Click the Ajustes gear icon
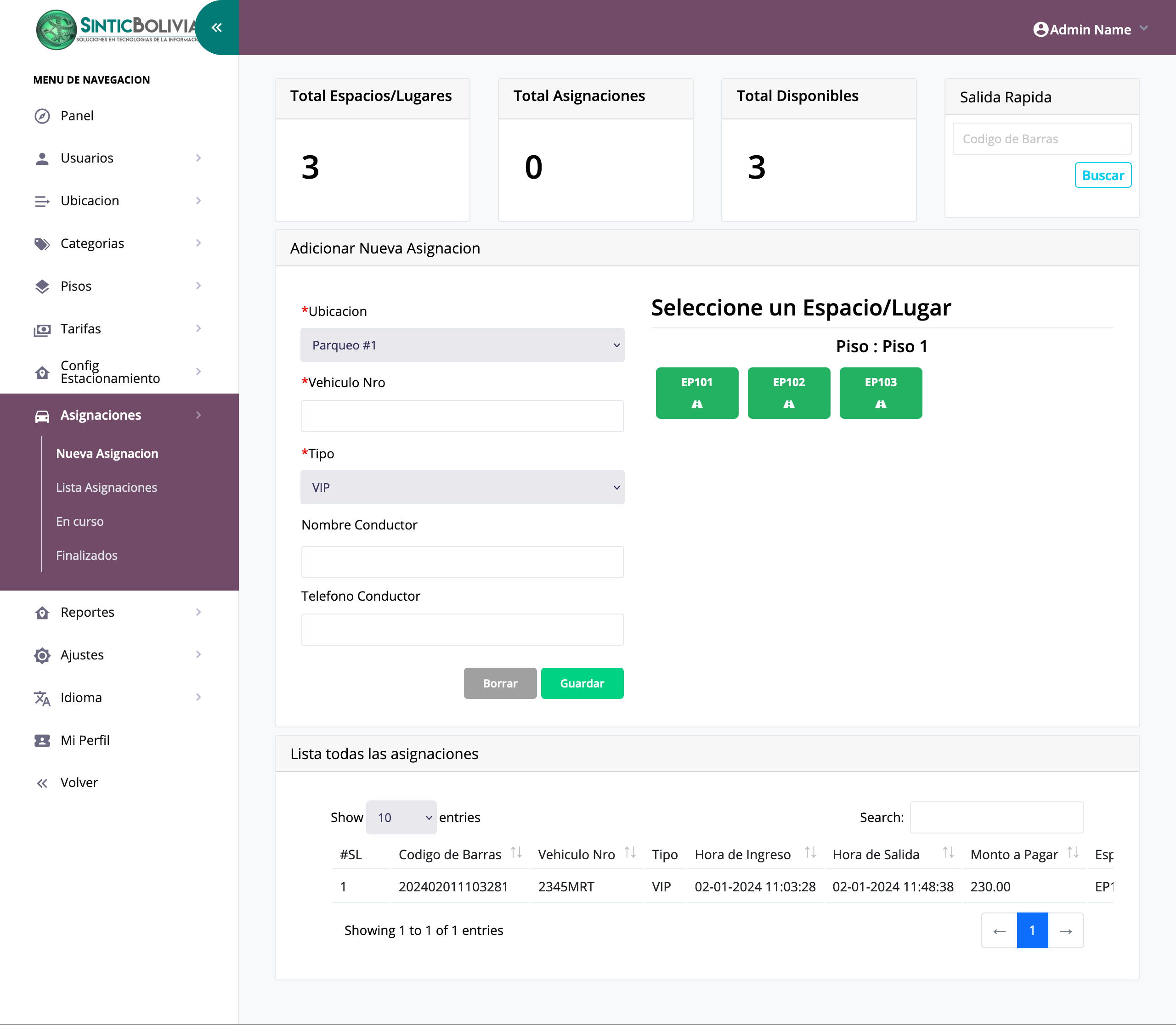The height and width of the screenshot is (1025, 1176). 42,655
